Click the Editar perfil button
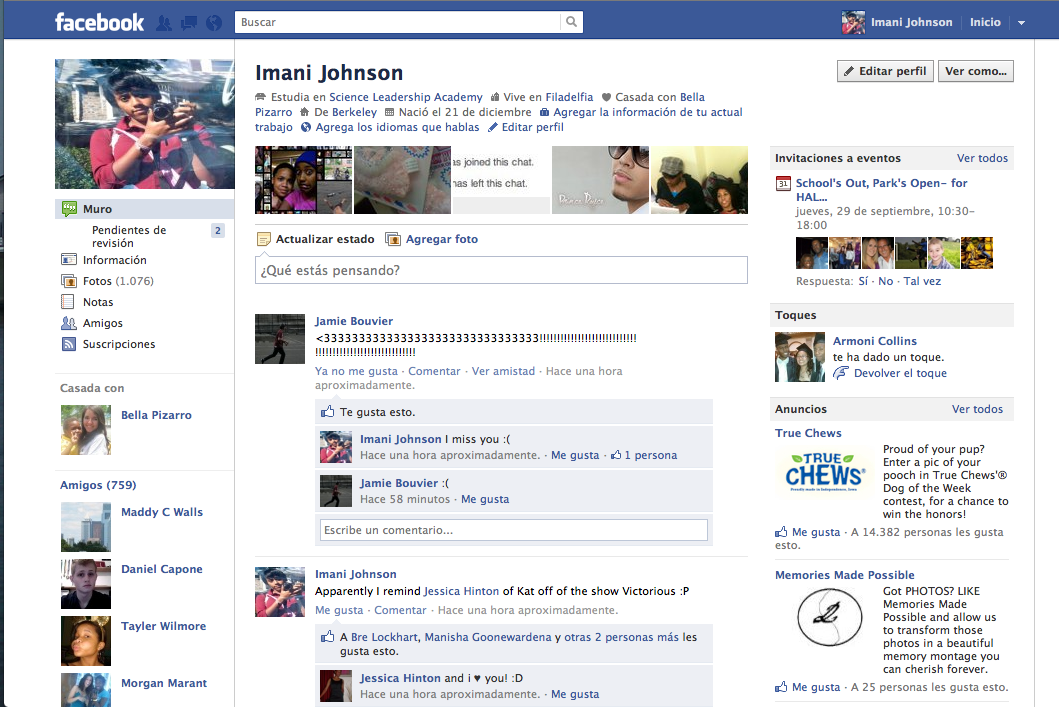 coord(885,71)
